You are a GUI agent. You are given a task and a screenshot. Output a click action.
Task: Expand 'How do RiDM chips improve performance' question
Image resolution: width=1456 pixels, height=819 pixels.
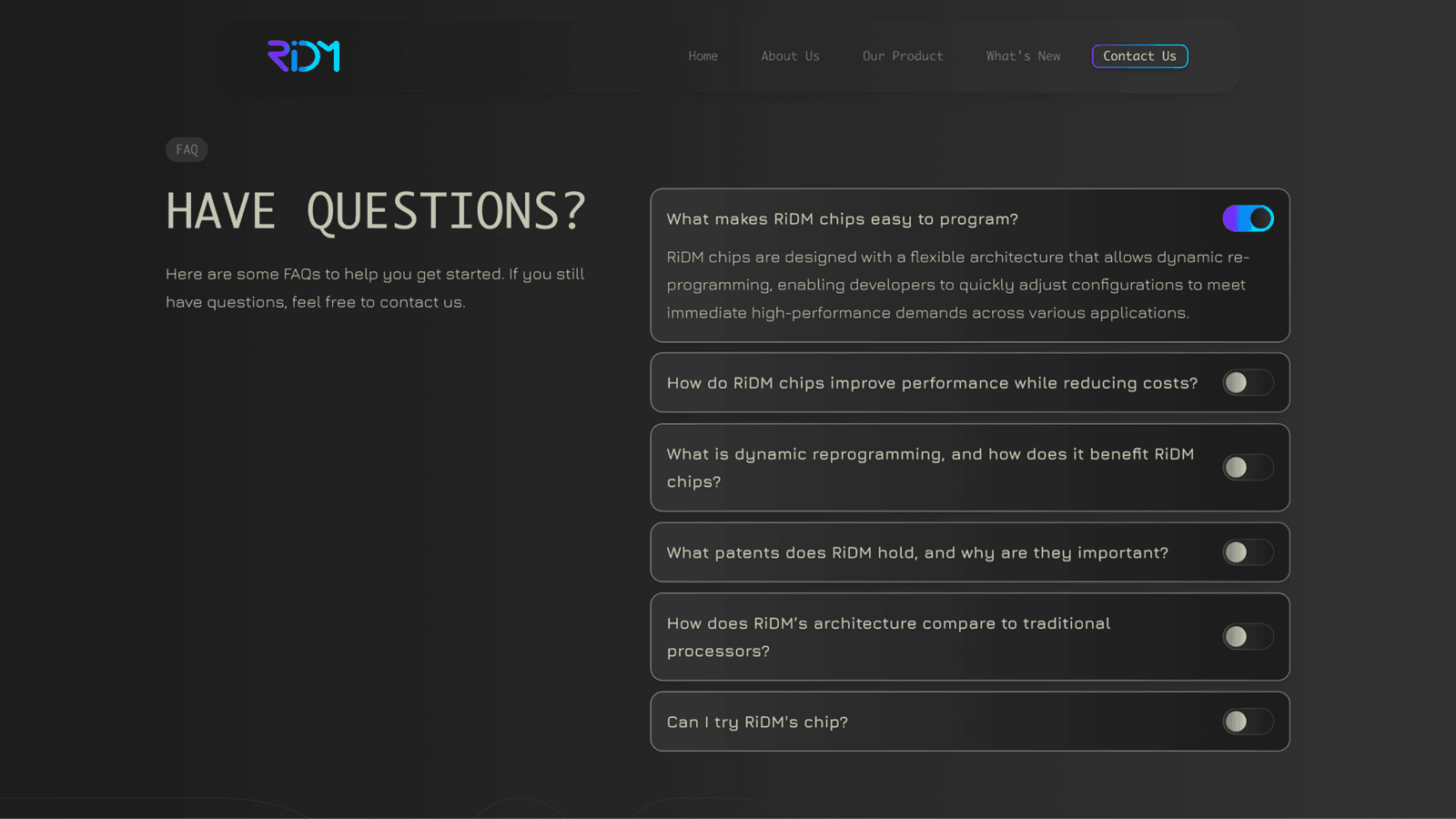[x=932, y=383]
